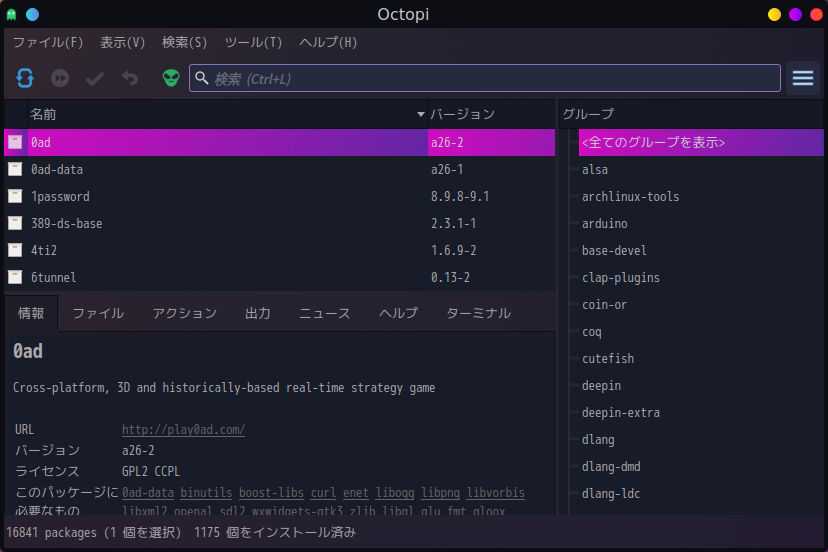Sort by the 名前 column header
Screen dimensions: 828x552
click(227, 114)
